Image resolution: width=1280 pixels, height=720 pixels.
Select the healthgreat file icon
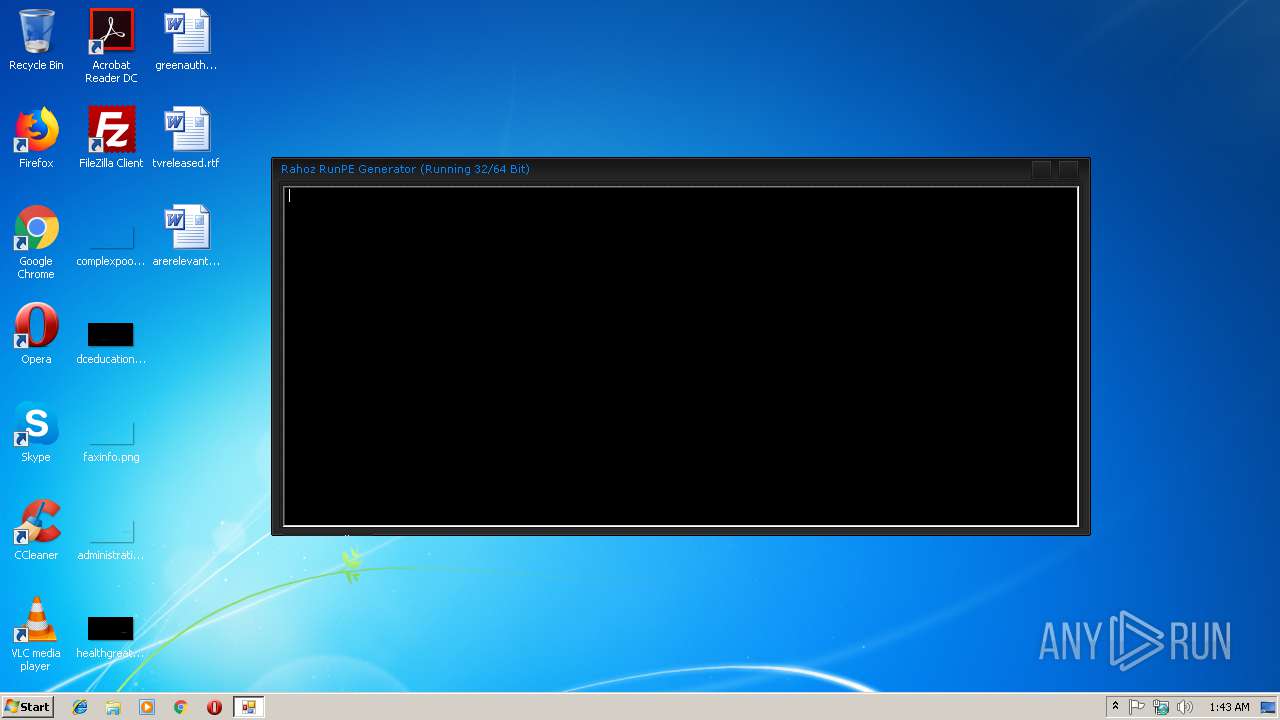pos(111,638)
